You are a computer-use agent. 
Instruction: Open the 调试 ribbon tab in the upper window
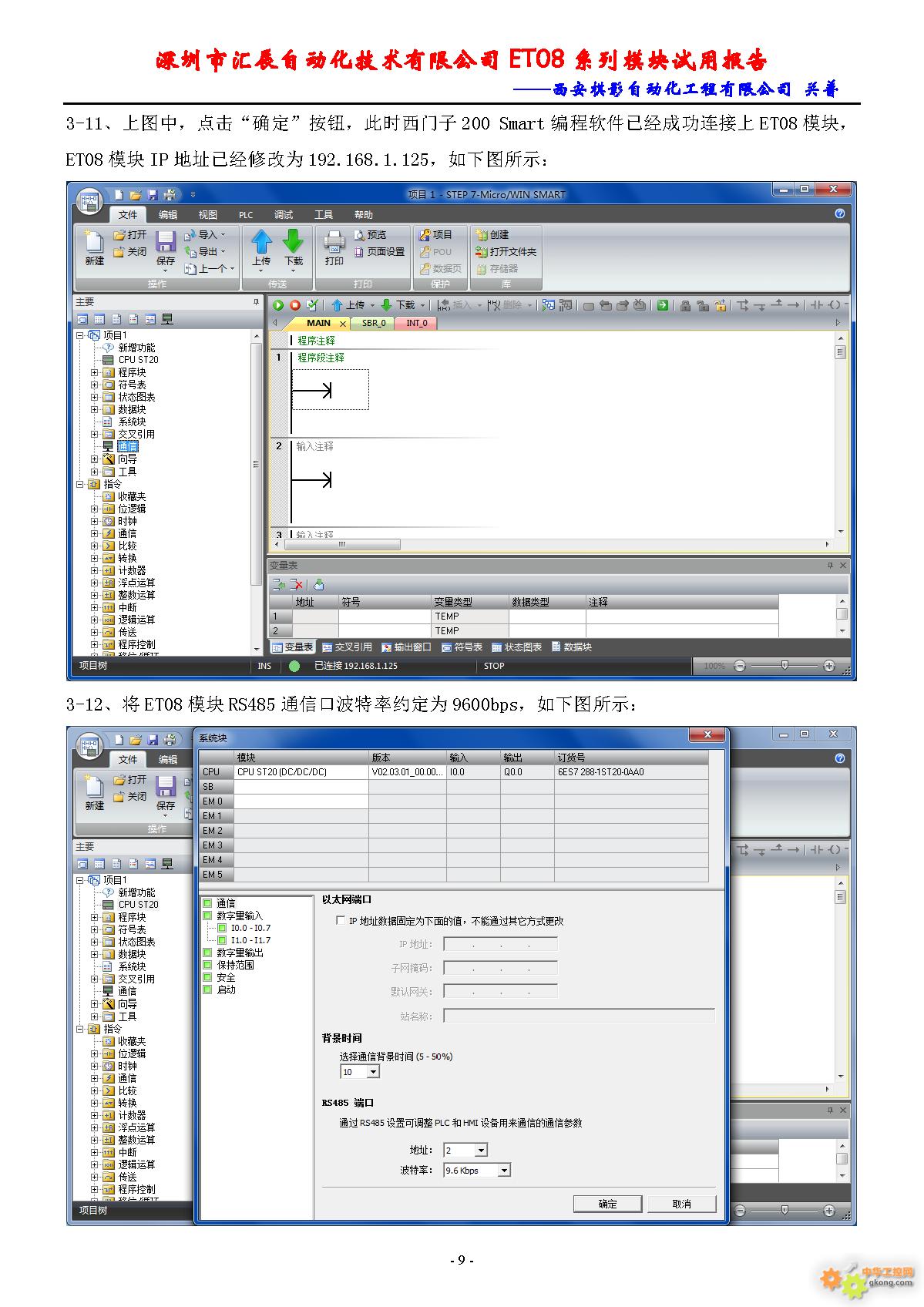(284, 215)
